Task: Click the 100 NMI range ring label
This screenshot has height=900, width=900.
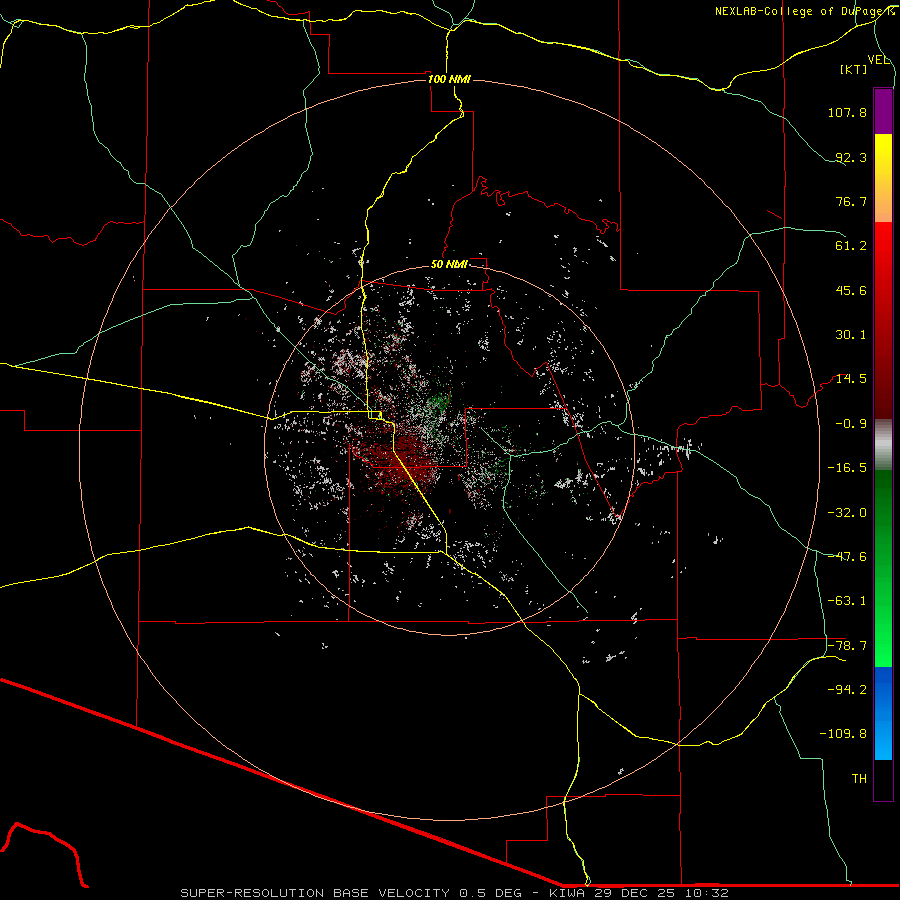Action: pyautogui.click(x=449, y=79)
